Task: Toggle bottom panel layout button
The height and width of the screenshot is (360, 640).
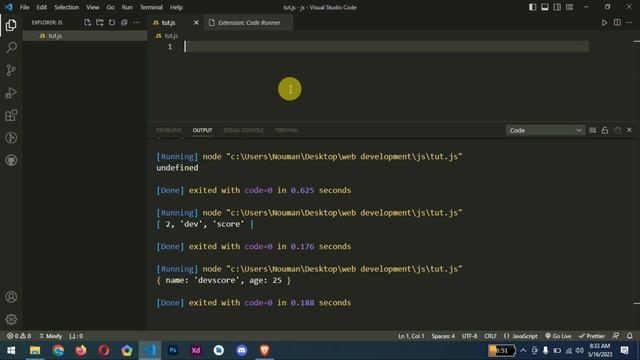Action: (544, 7)
